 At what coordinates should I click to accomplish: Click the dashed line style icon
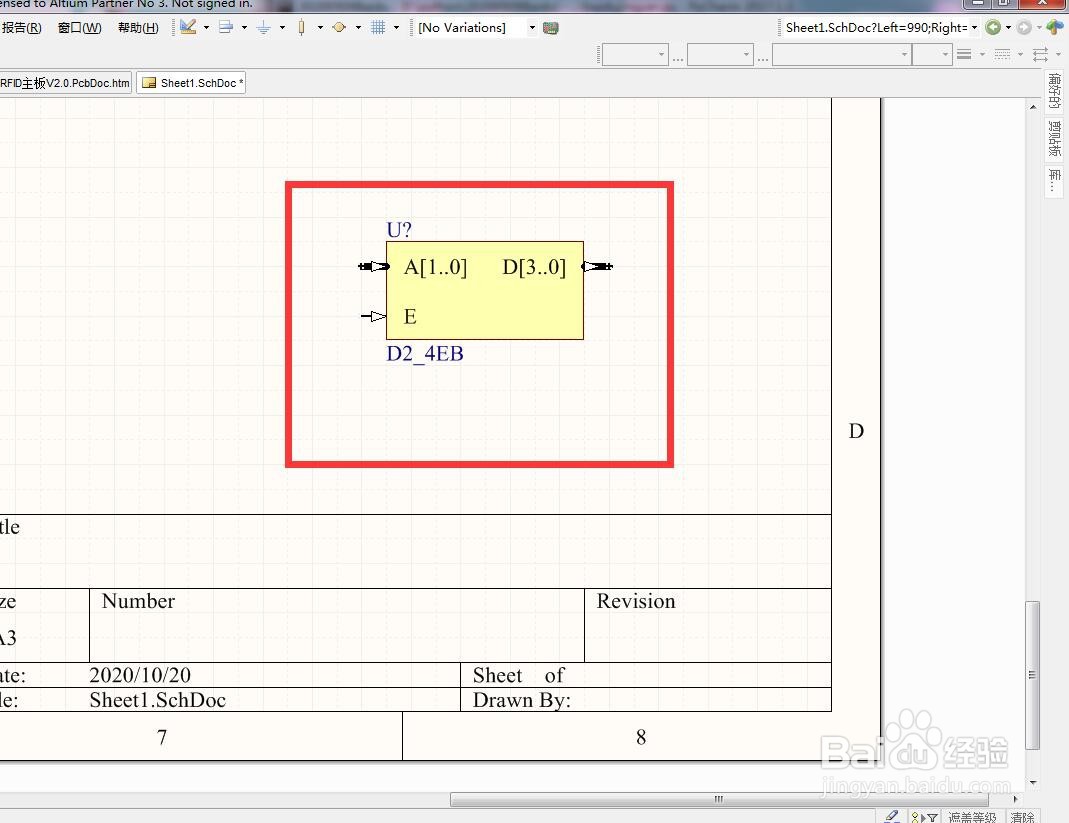pyautogui.click(x=1002, y=55)
